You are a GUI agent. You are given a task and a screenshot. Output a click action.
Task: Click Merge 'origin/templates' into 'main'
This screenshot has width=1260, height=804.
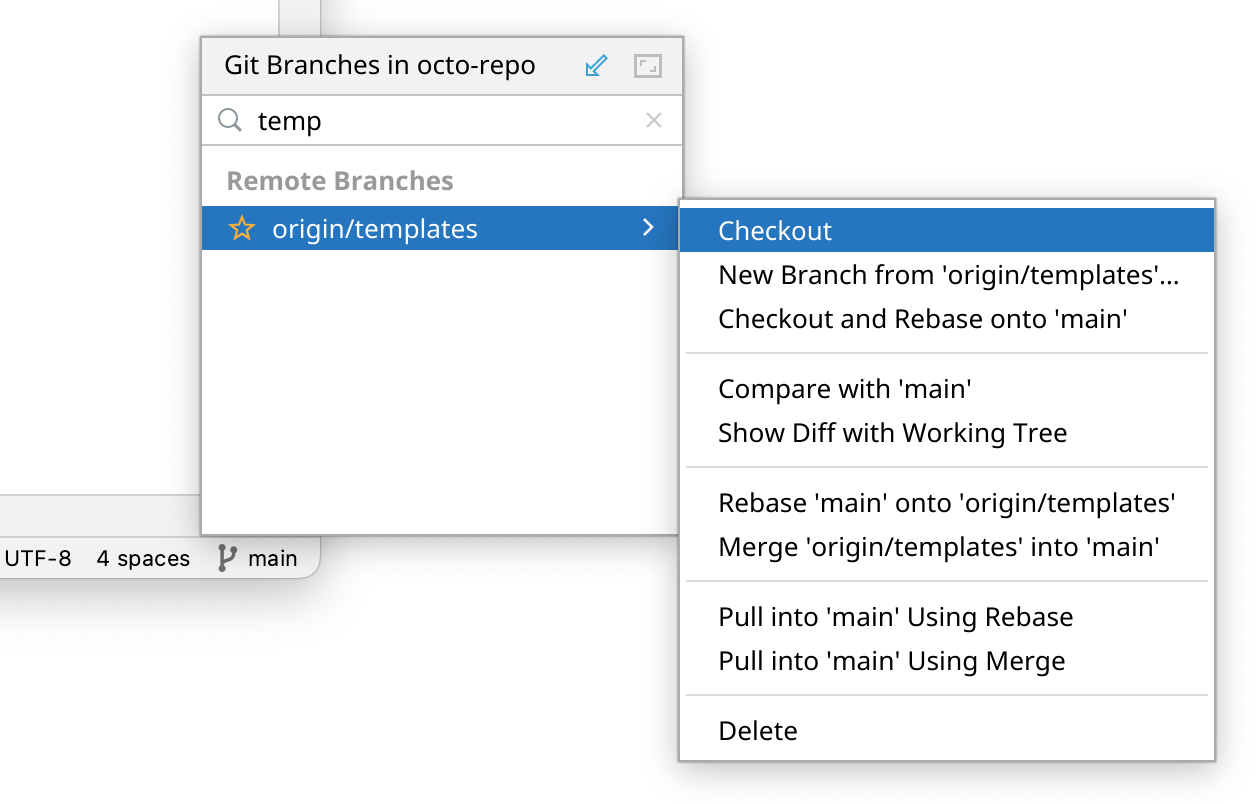click(x=938, y=547)
